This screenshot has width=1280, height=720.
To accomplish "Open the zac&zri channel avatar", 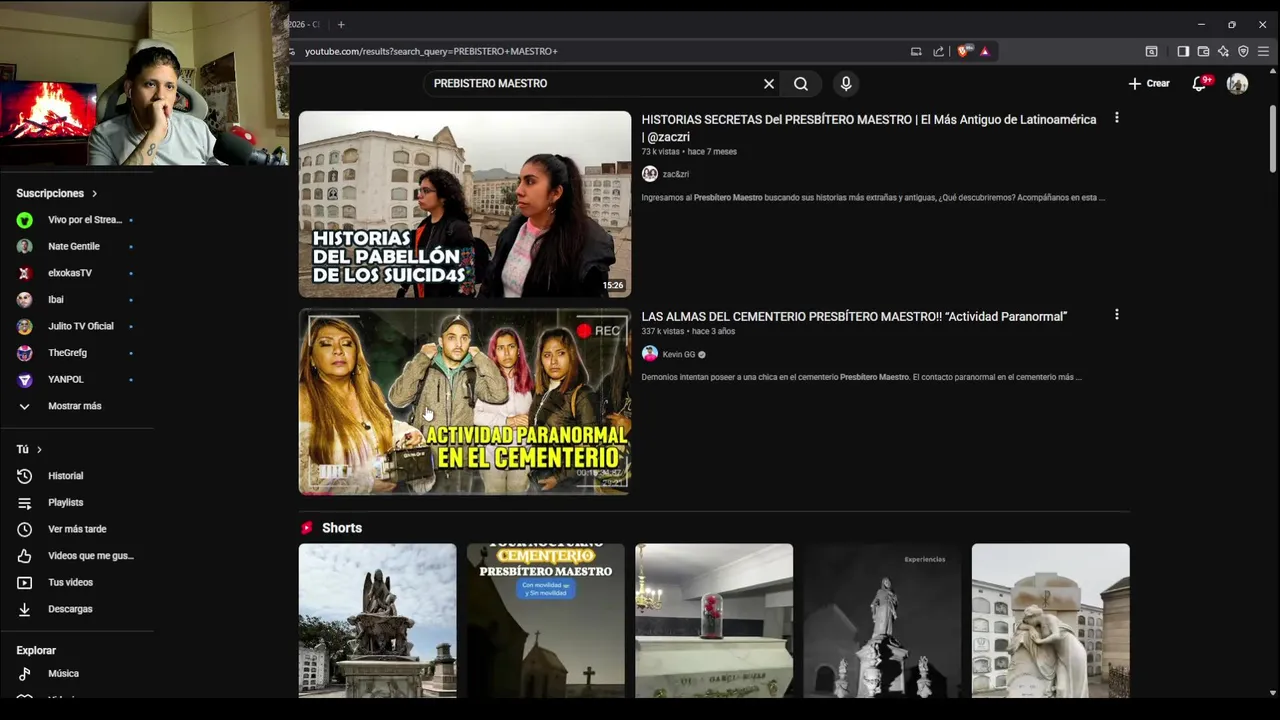I will (x=650, y=174).
